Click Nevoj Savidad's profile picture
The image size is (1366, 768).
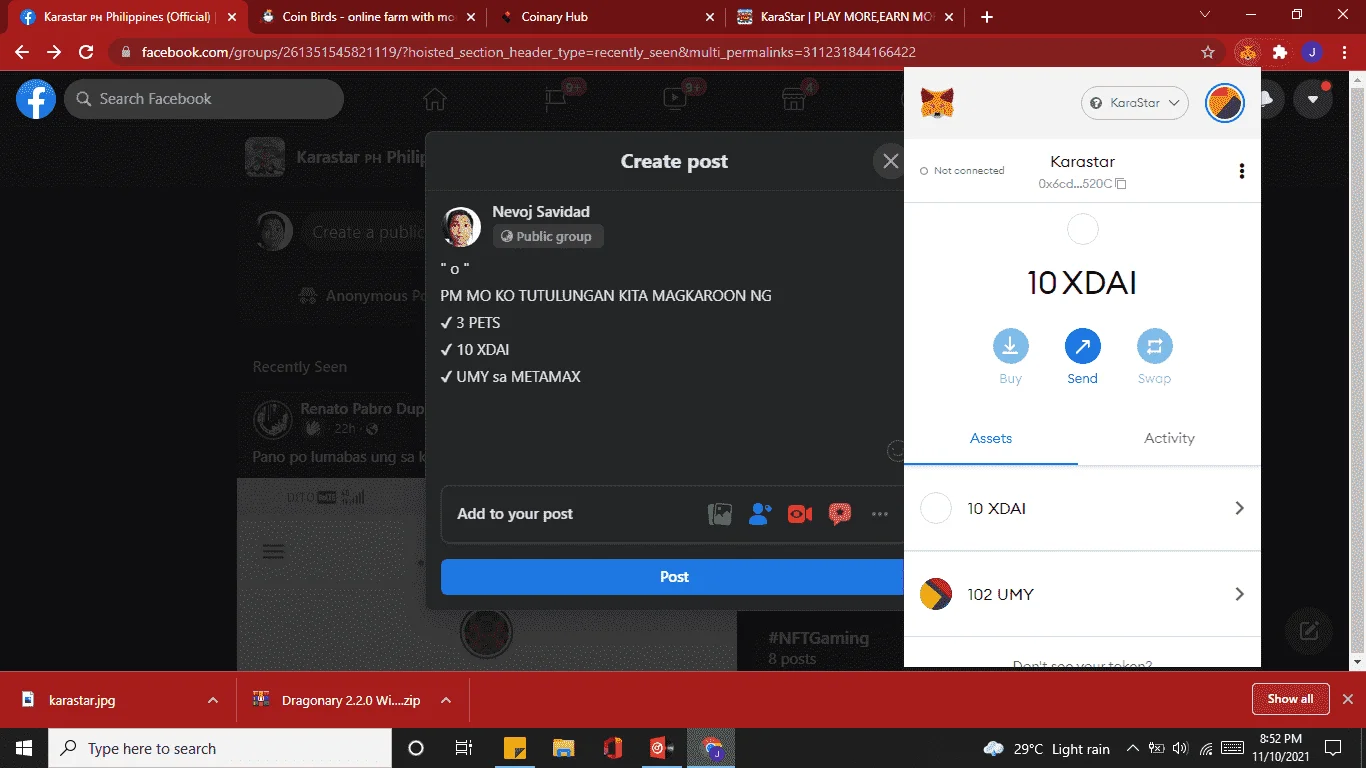tap(461, 227)
